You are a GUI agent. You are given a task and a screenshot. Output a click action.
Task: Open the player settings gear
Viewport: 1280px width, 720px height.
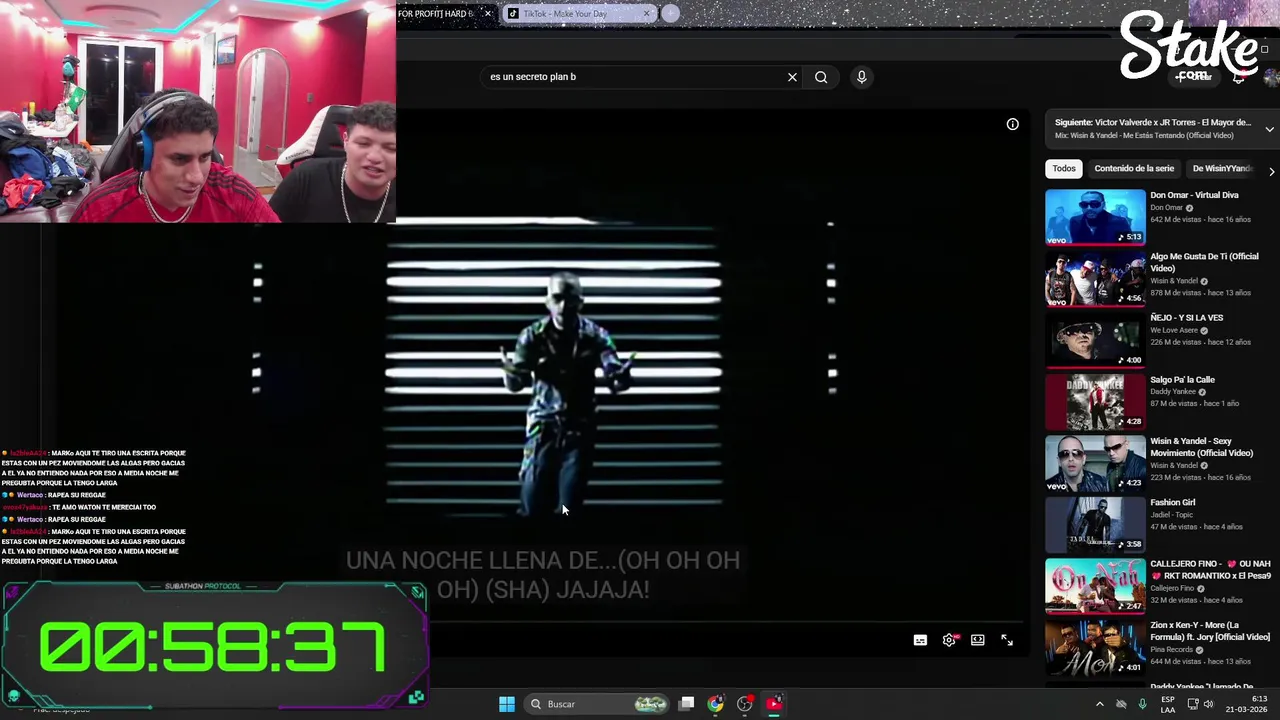click(x=949, y=640)
